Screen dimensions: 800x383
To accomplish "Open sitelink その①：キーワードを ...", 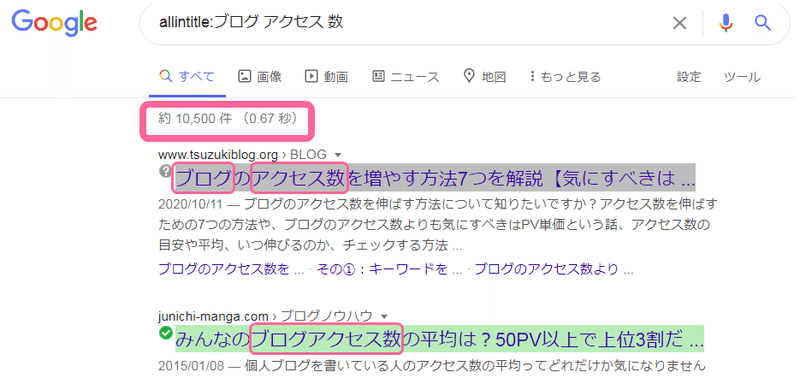I will point(390,269).
